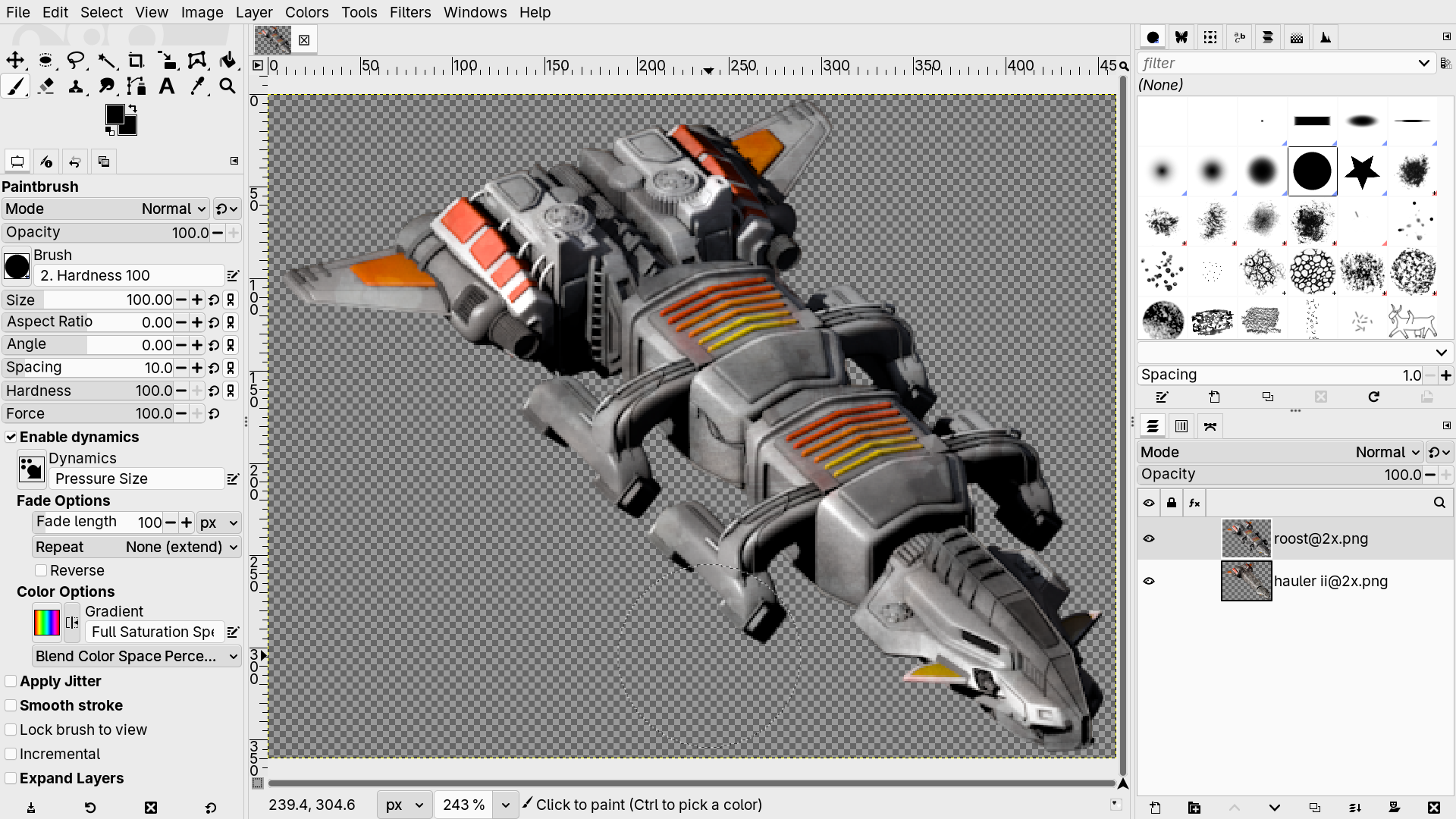
Task: Create a new layer in Layers panel
Action: [x=1155, y=808]
